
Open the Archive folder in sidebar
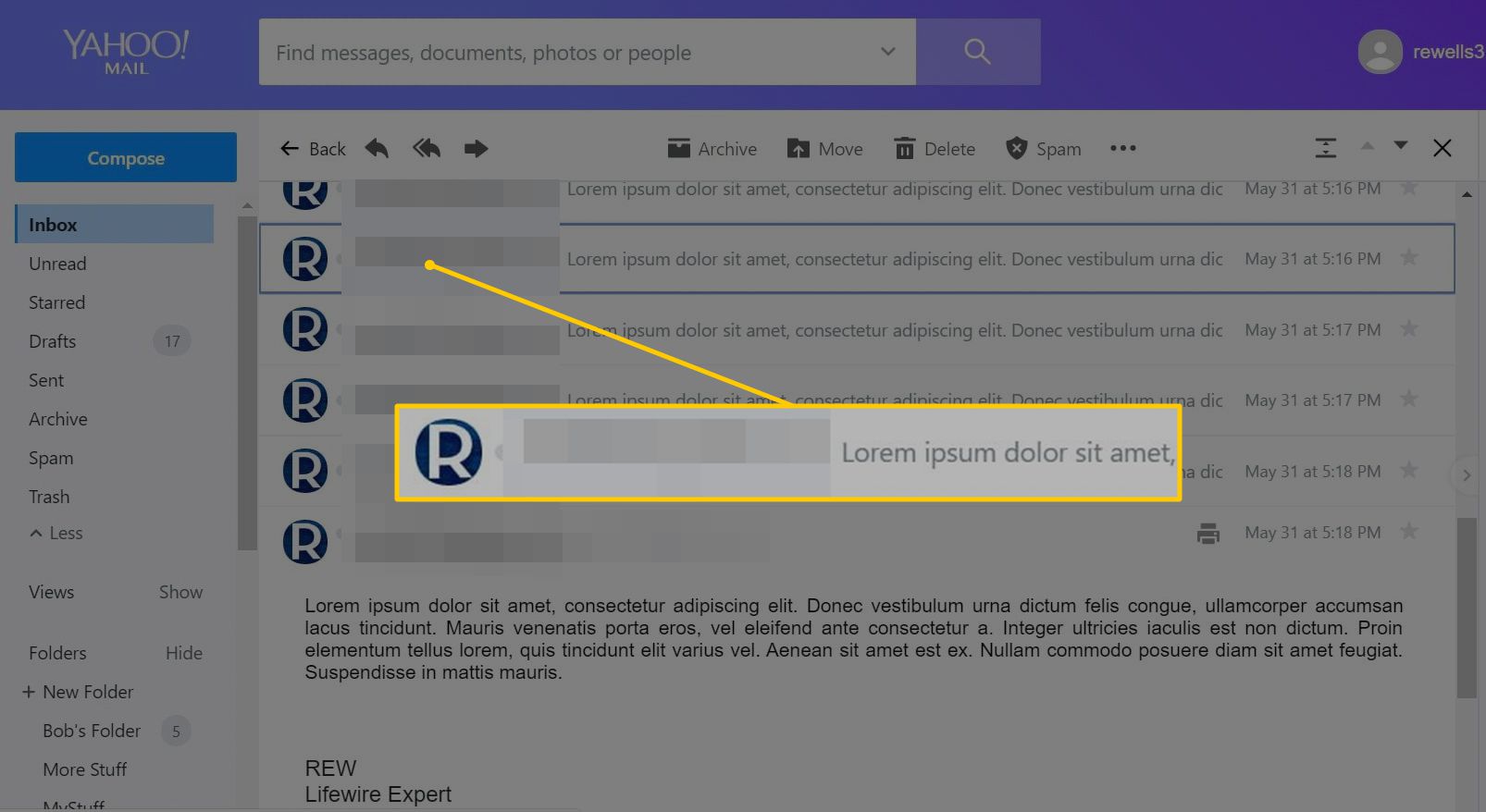click(57, 419)
